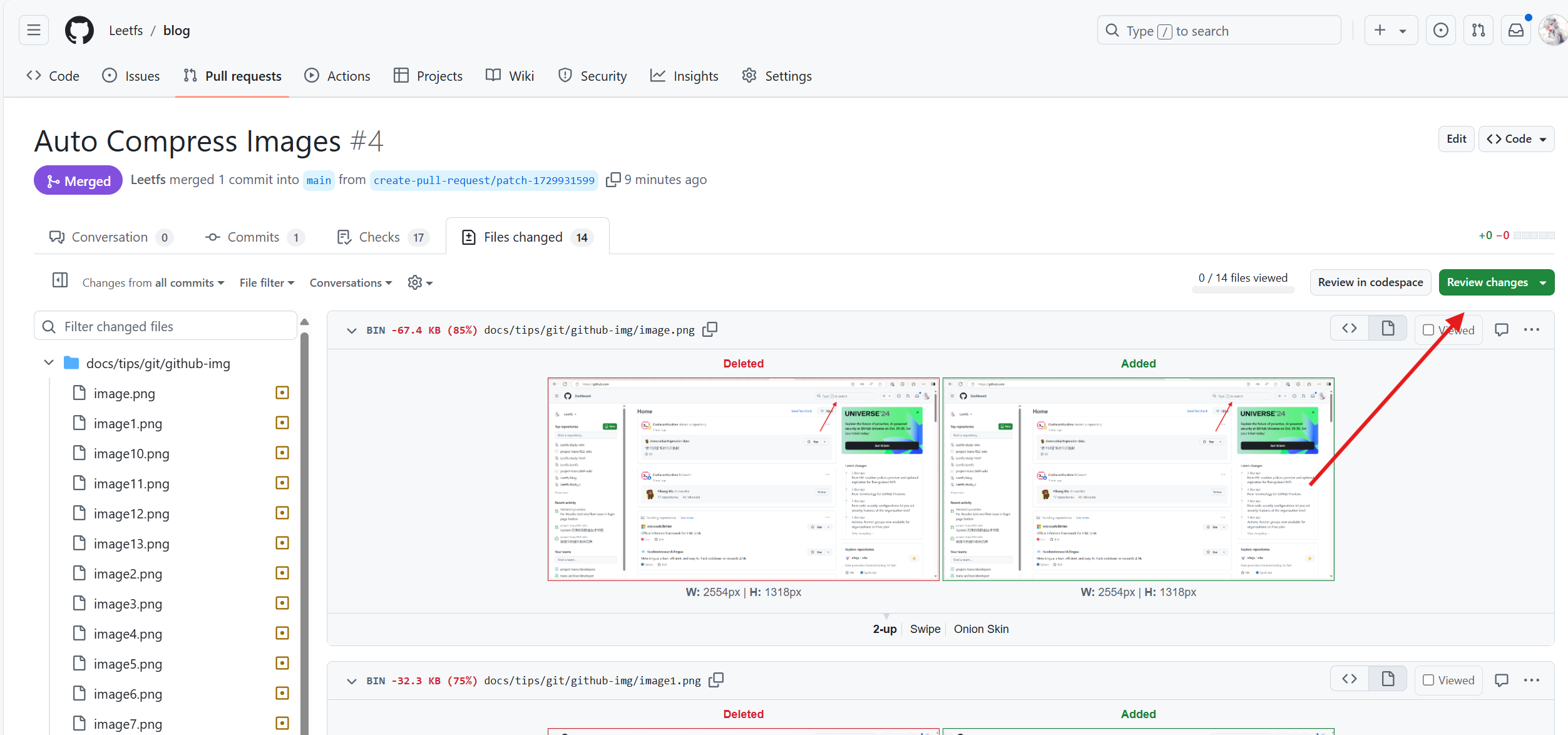
Task: Select Swipe image comparison mode
Action: tap(925, 629)
